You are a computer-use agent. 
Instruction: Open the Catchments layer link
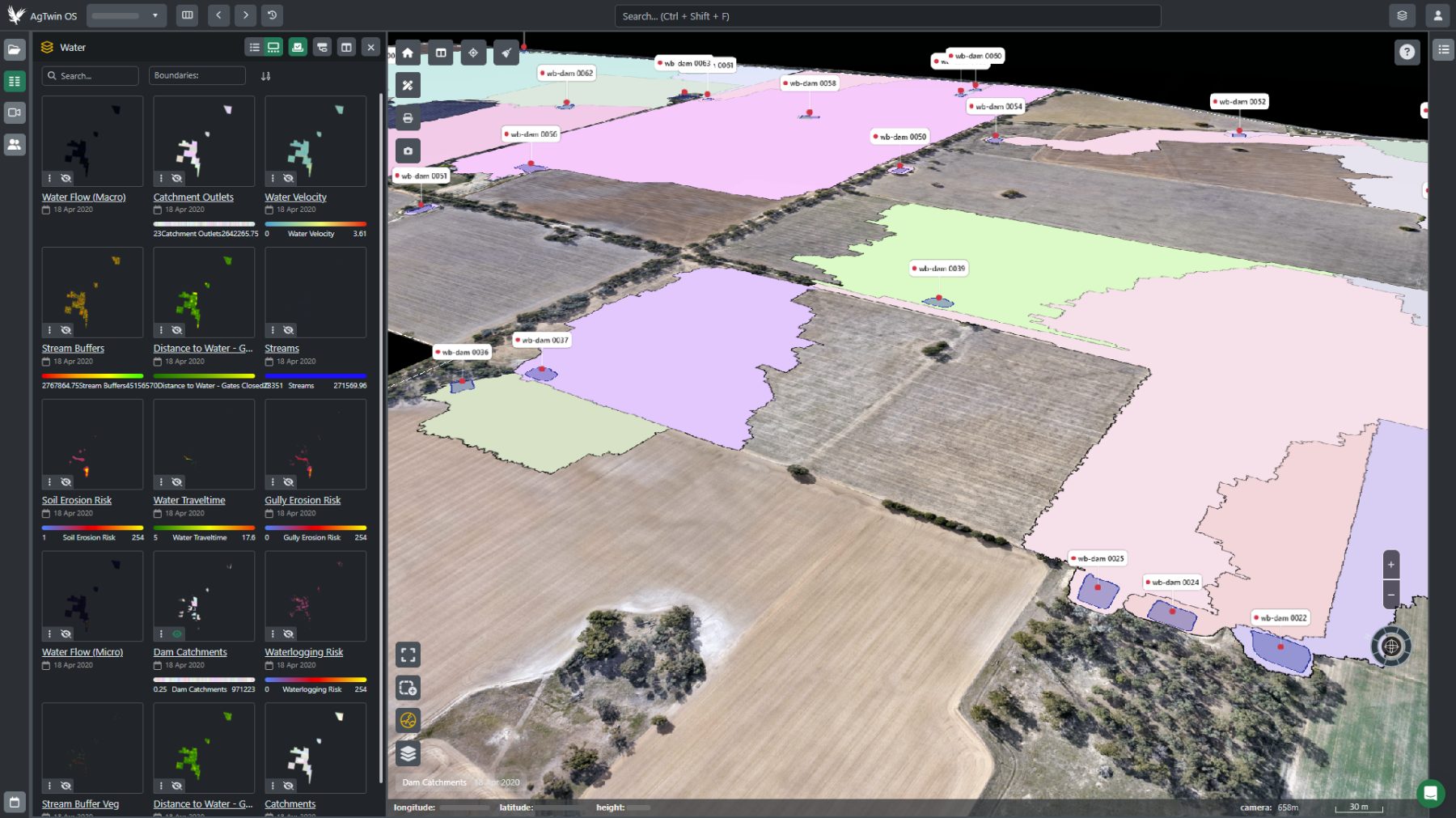click(290, 804)
